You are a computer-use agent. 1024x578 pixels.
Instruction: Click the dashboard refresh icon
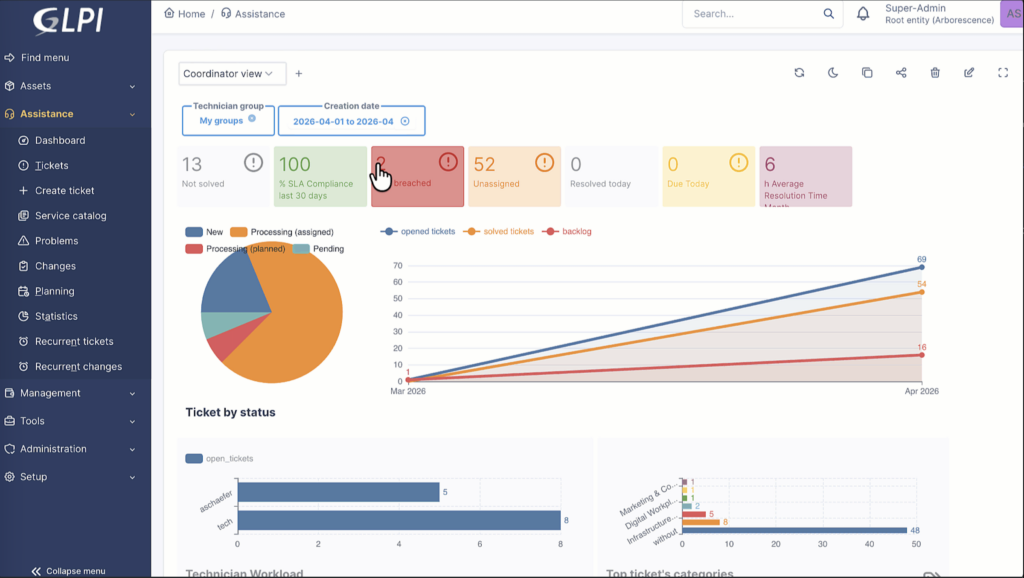click(799, 72)
